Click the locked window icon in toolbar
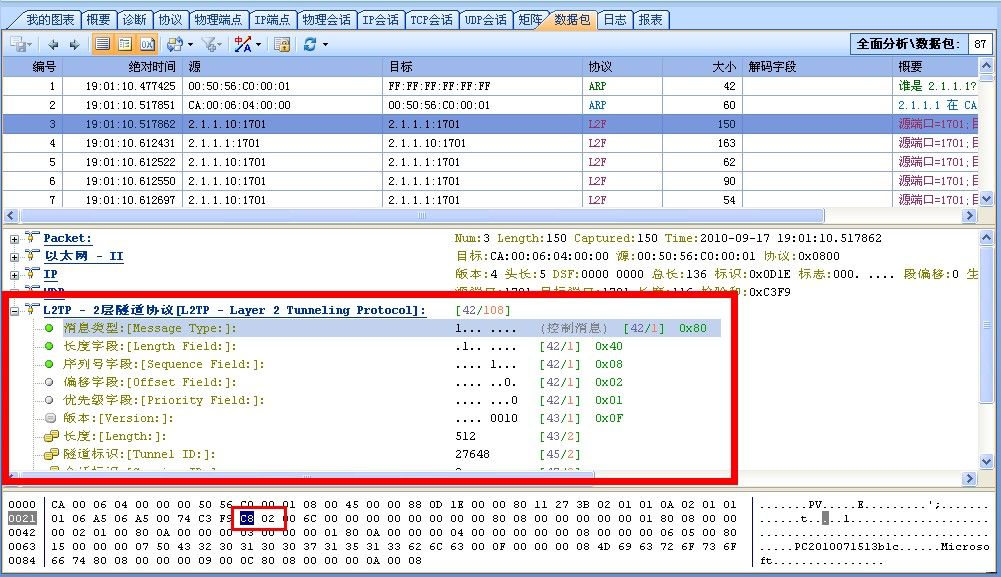The width and height of the screenshot is (1001, 577). (282, 45)
